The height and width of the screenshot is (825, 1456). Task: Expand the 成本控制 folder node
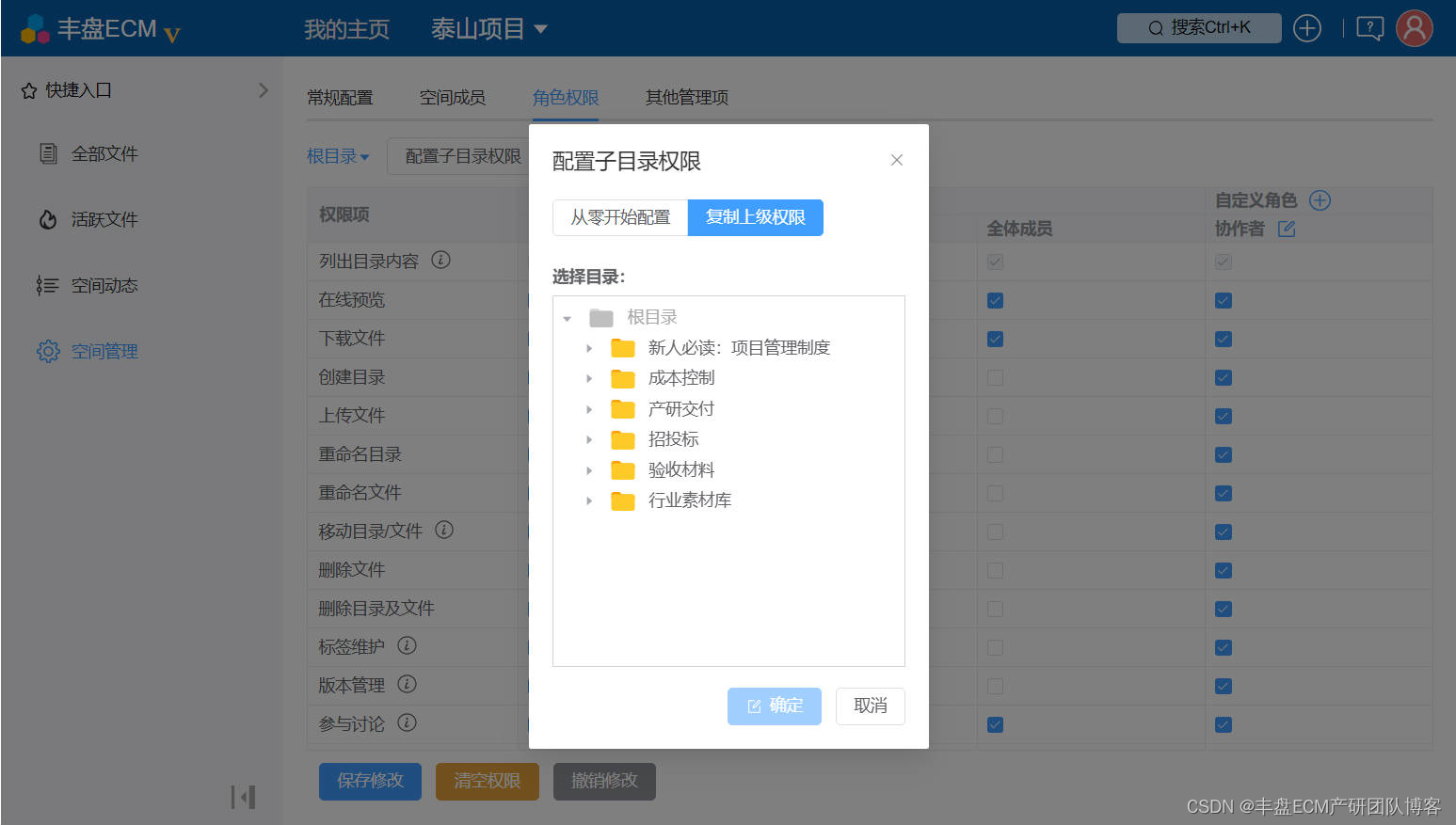[x=589, y=378]
